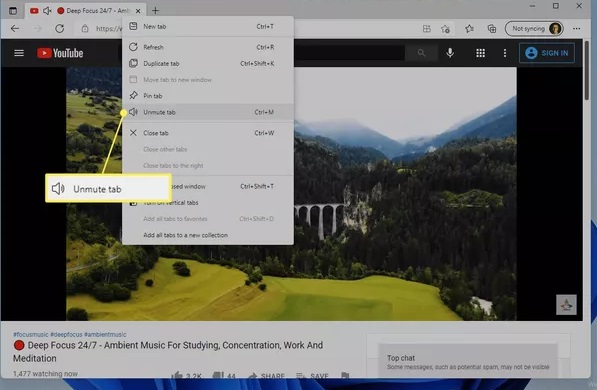
Task: Go back with the back arrow
Action: pyautogui.click(x=15, y=29)
